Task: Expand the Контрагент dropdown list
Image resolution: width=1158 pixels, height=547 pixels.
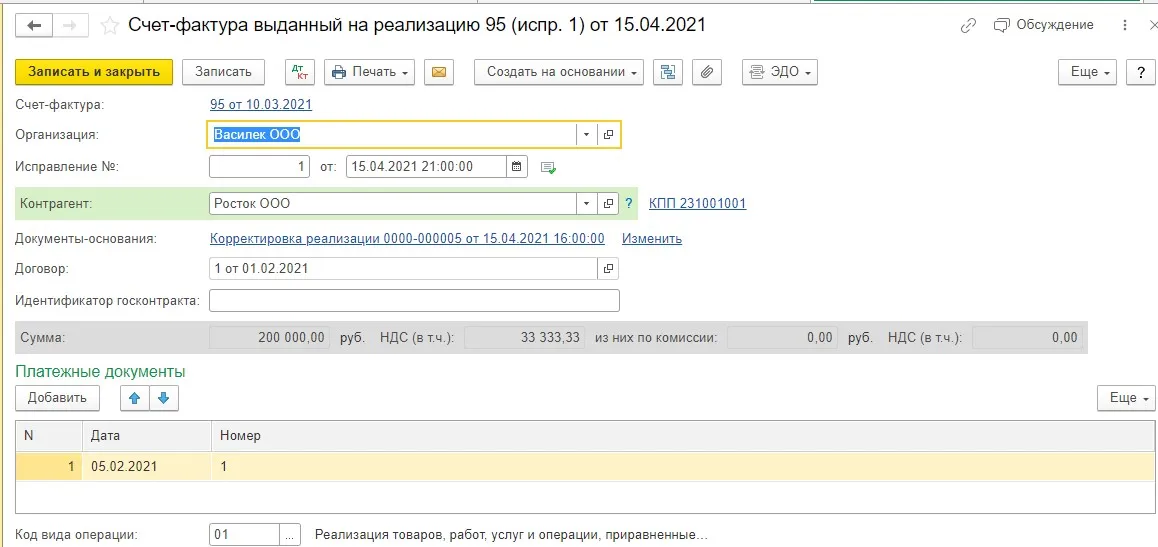Action: 586,204
